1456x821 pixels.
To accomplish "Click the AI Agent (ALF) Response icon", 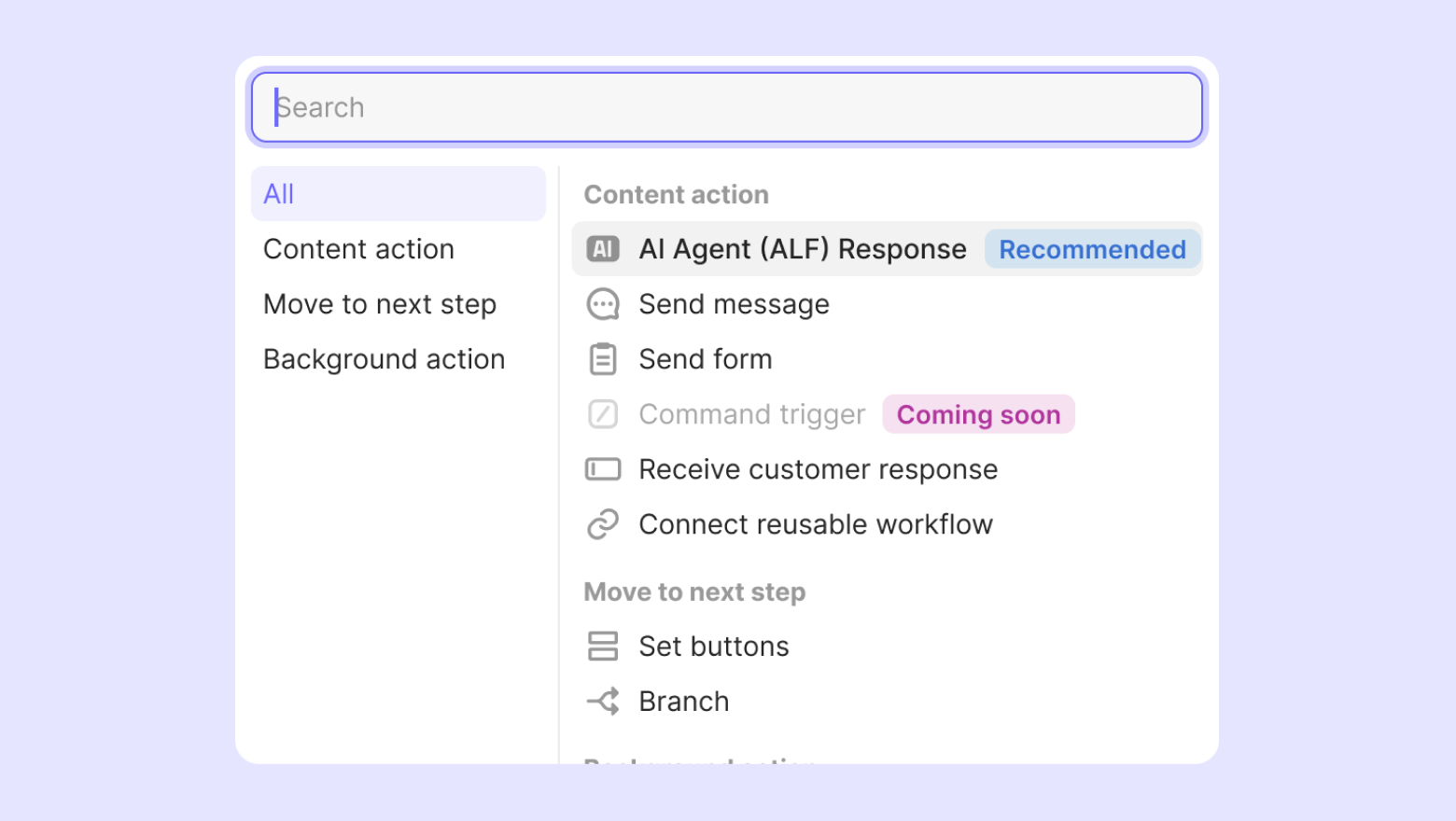I will click(603, 249).
